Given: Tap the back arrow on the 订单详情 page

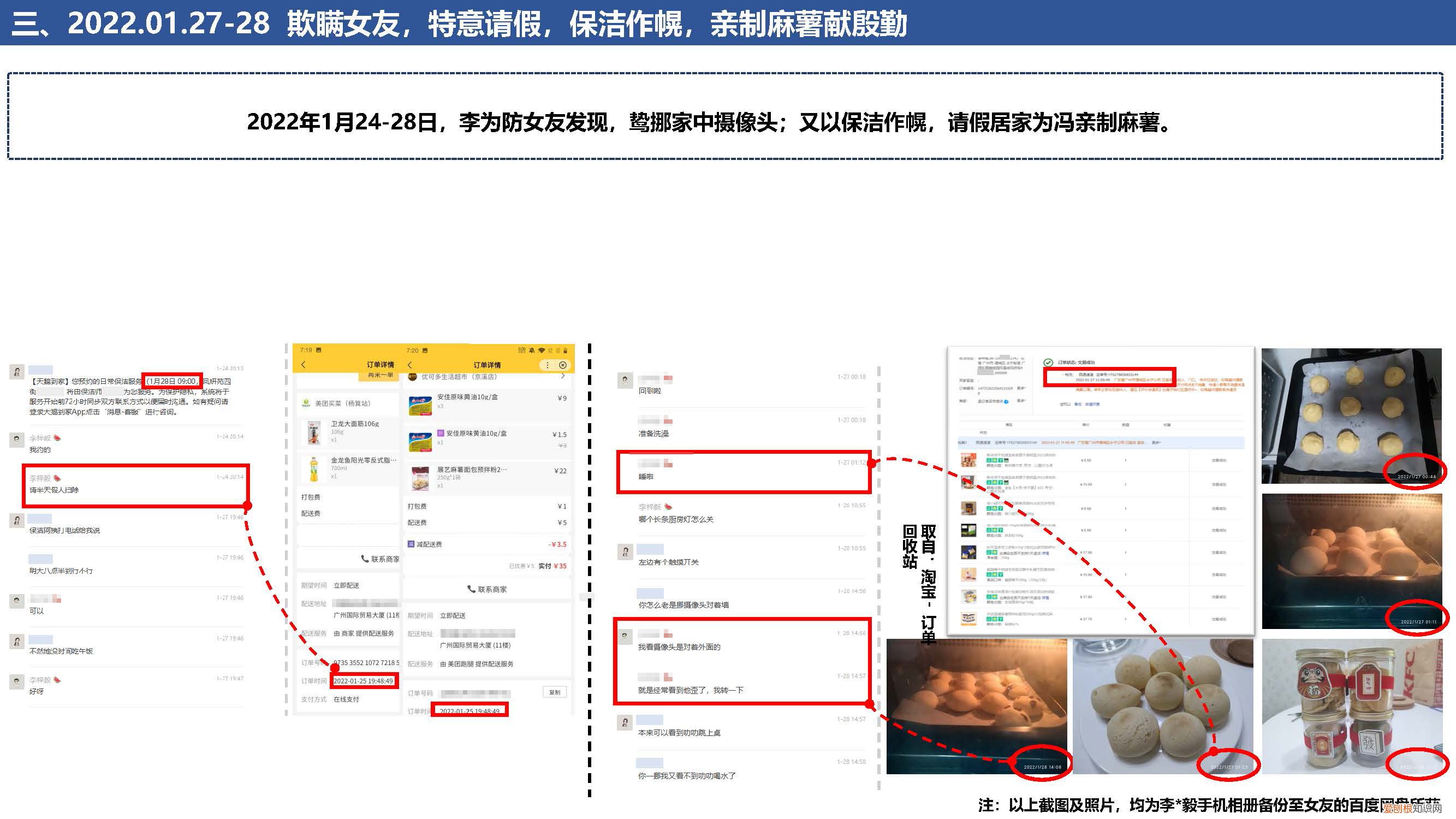Looking at the screenshot, I should (303, 365).
